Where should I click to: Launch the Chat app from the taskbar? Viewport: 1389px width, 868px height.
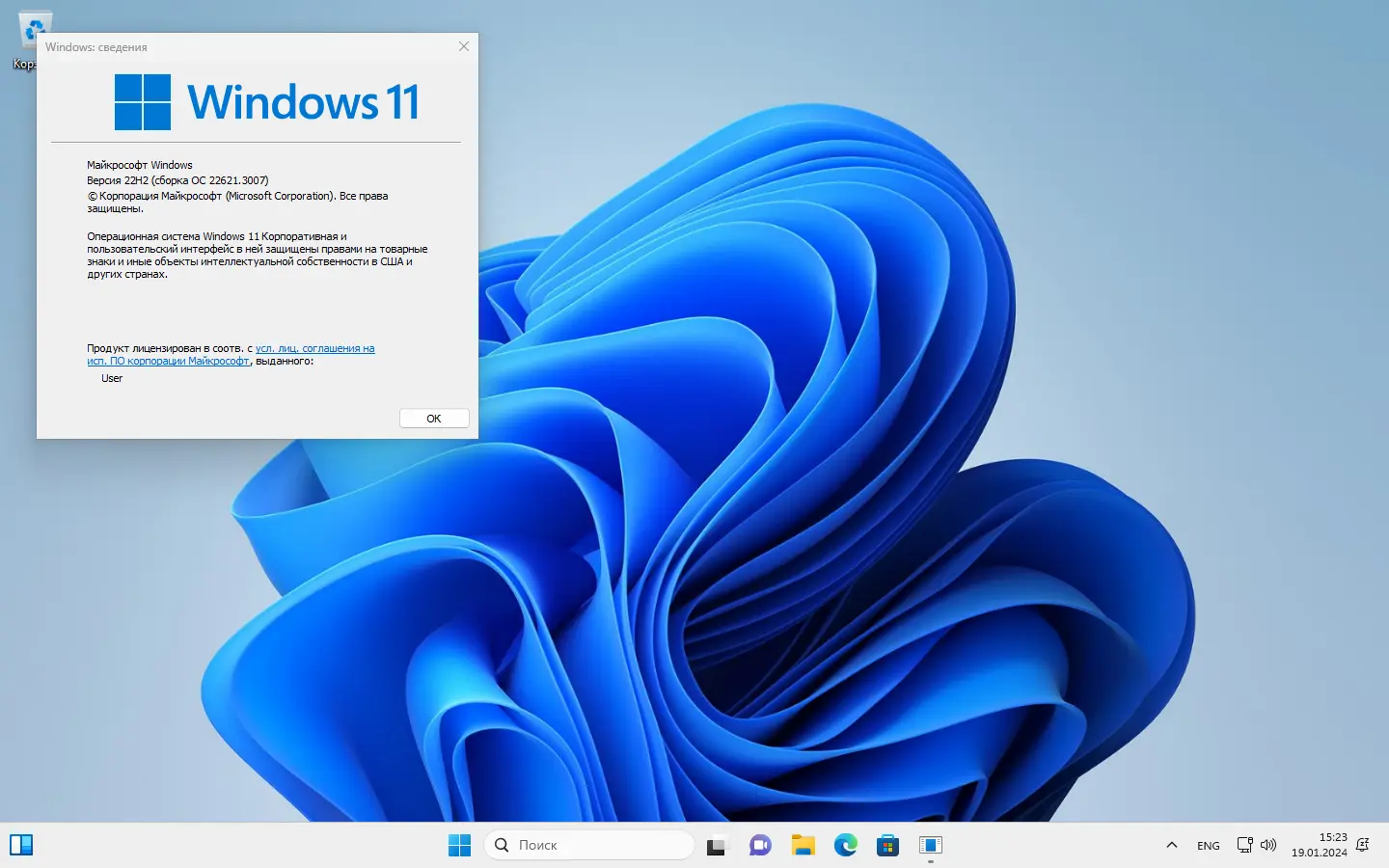[x=760, y=846]
